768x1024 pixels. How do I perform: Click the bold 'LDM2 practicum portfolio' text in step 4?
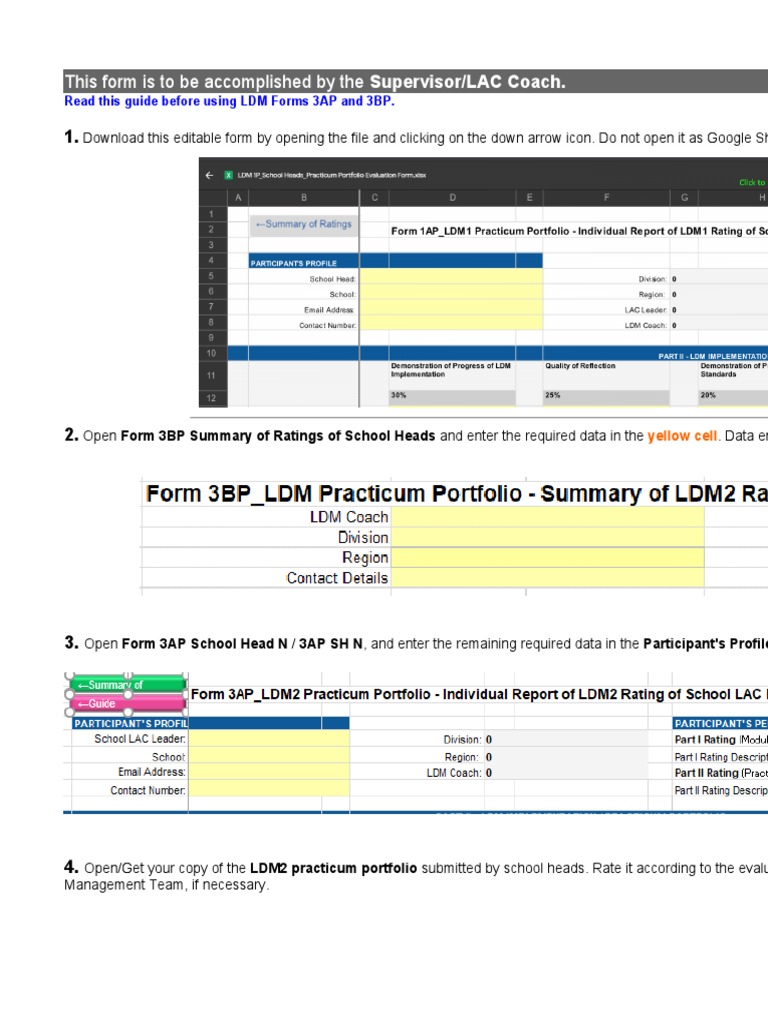coord(333,869)
